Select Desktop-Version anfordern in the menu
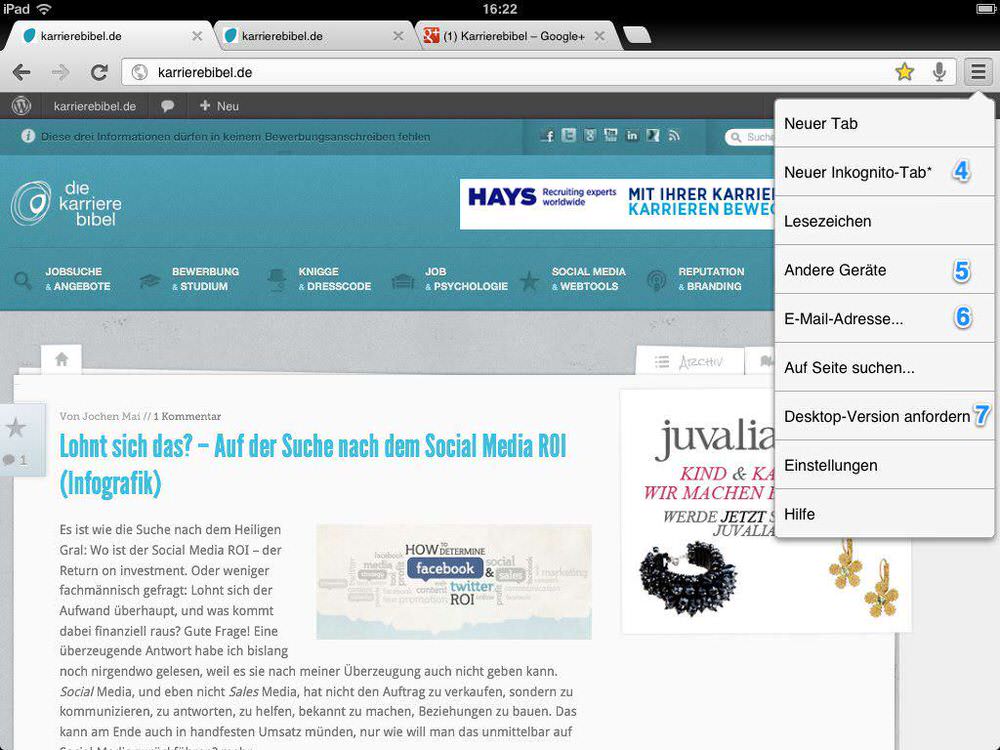1000x750 pixels. pyautogui.click(x=884, y=416)
